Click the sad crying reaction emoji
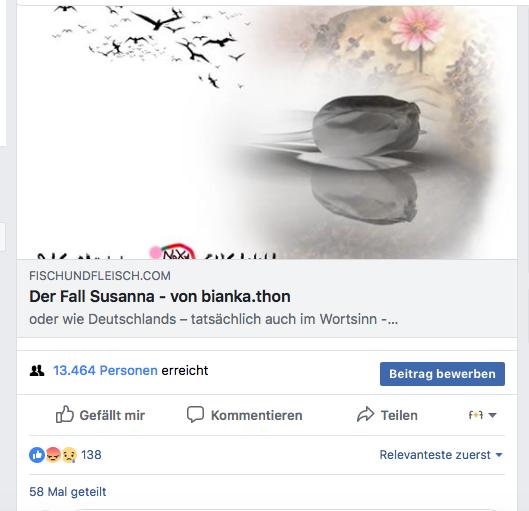Screen dimensions: 529x511 pos(69,455)
